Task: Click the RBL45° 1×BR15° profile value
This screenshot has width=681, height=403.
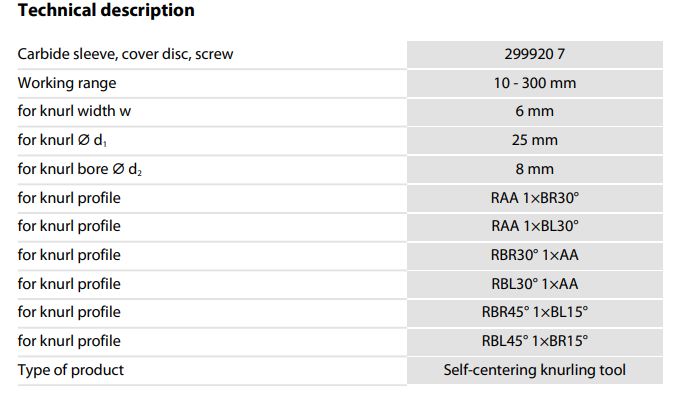Action: coord(534,341)
